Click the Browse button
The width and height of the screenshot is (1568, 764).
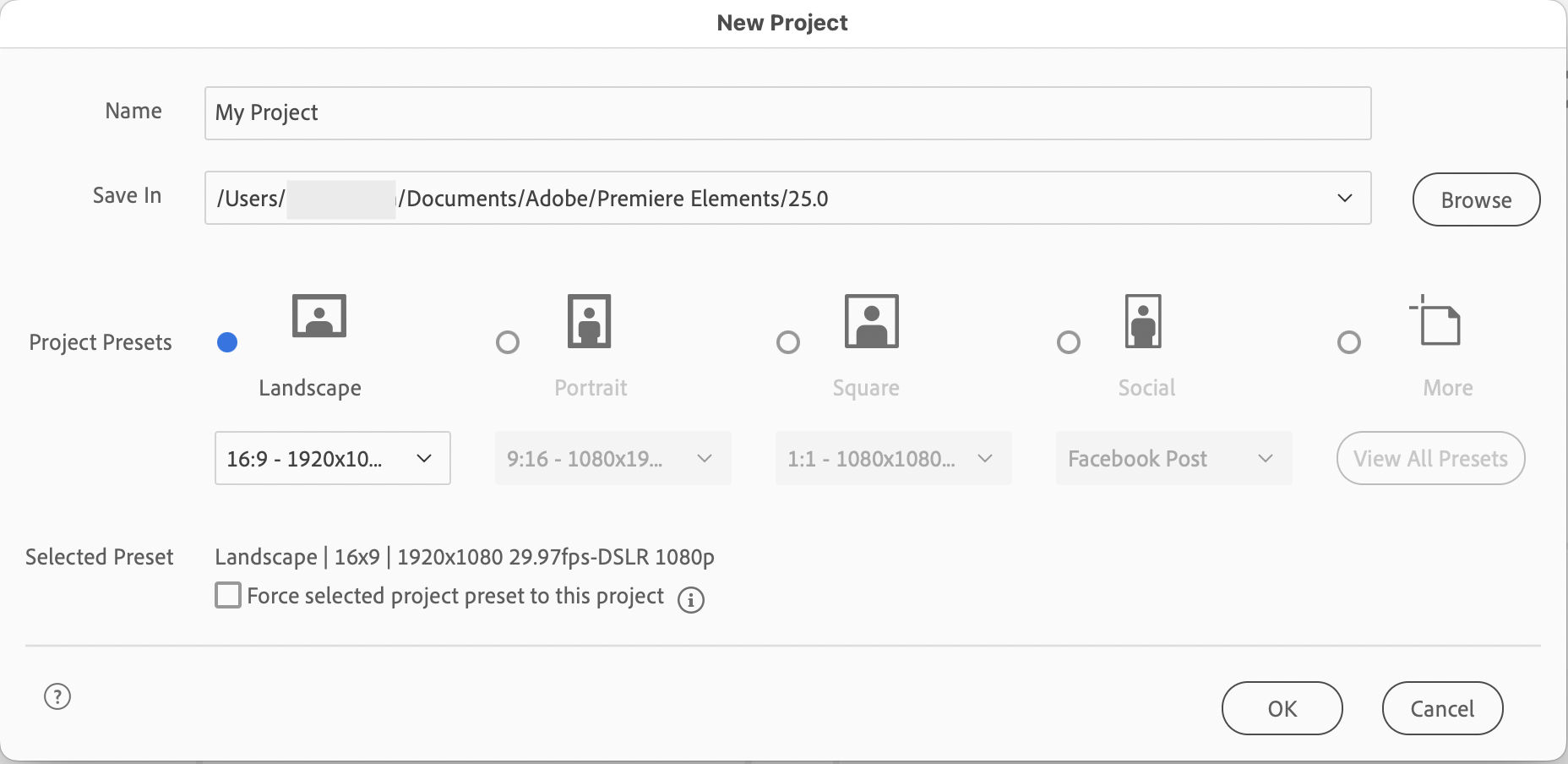[1475, 199]
